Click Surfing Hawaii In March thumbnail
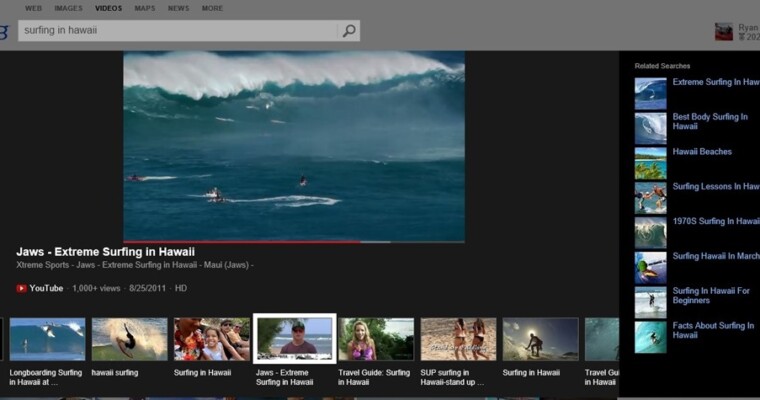The height and width of the screenshot is (400, 760). coord(650,268)
